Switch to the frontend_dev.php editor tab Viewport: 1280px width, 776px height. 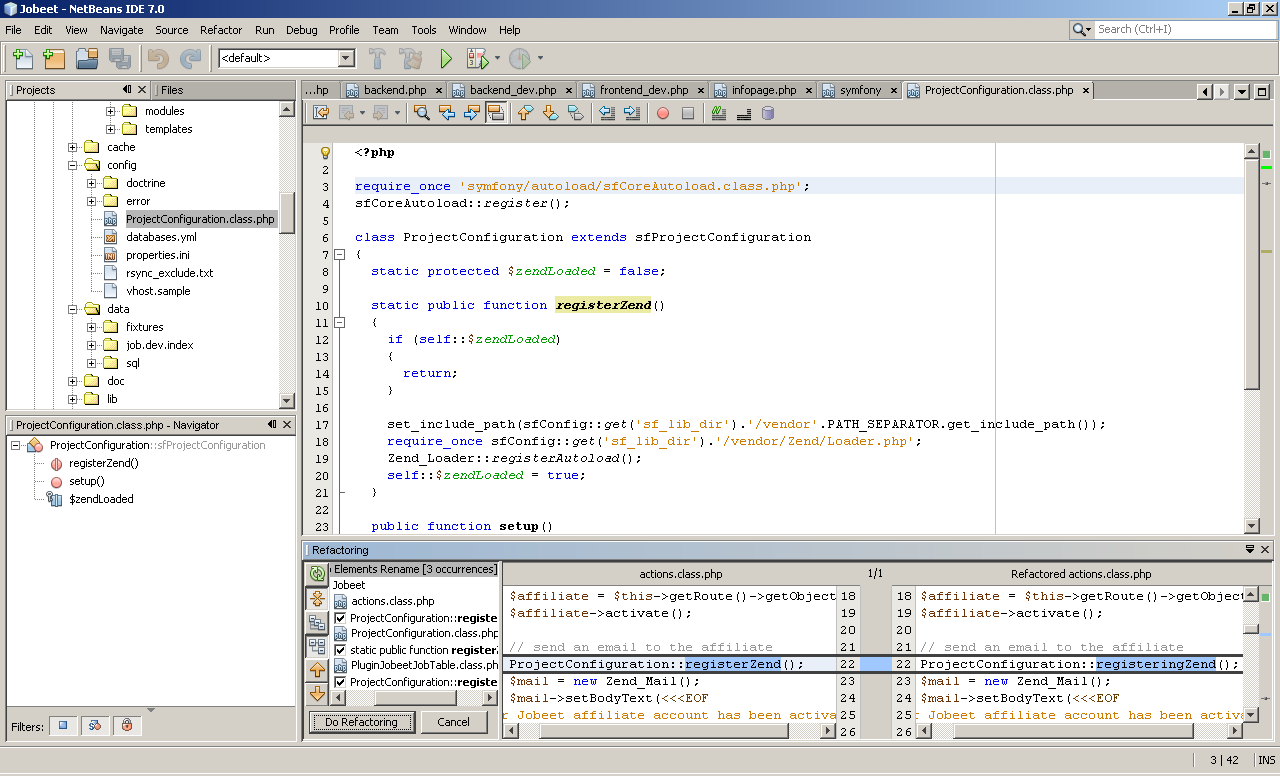click(x=643, y=90)
